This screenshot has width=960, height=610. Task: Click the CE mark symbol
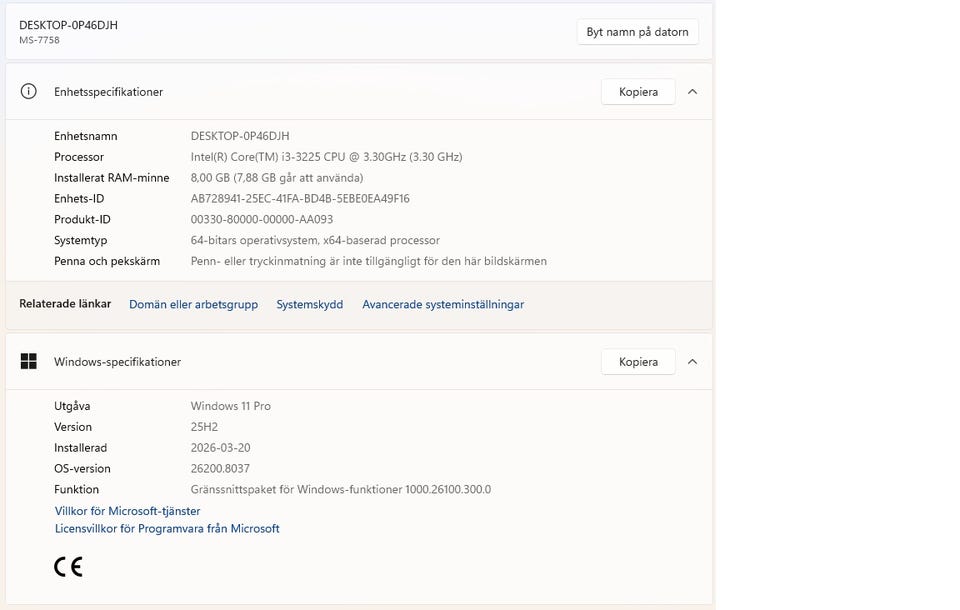68,567
